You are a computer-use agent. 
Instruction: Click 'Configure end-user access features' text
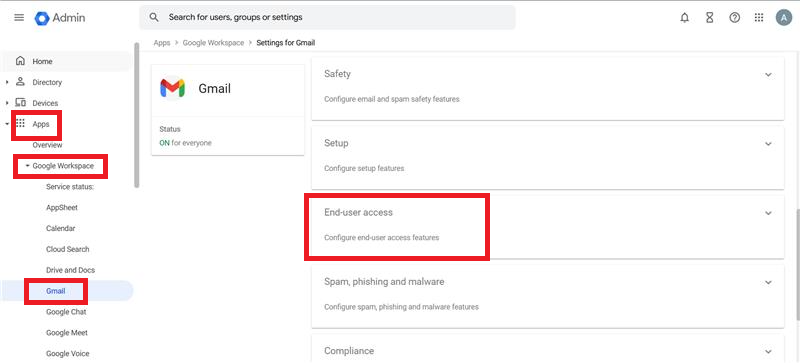click(382, 238)
